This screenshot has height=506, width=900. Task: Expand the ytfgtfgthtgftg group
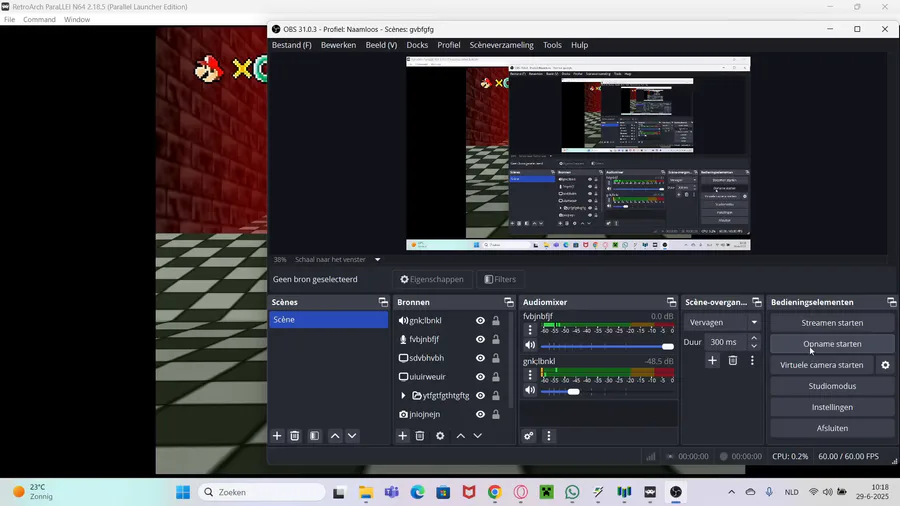point(403,396)
